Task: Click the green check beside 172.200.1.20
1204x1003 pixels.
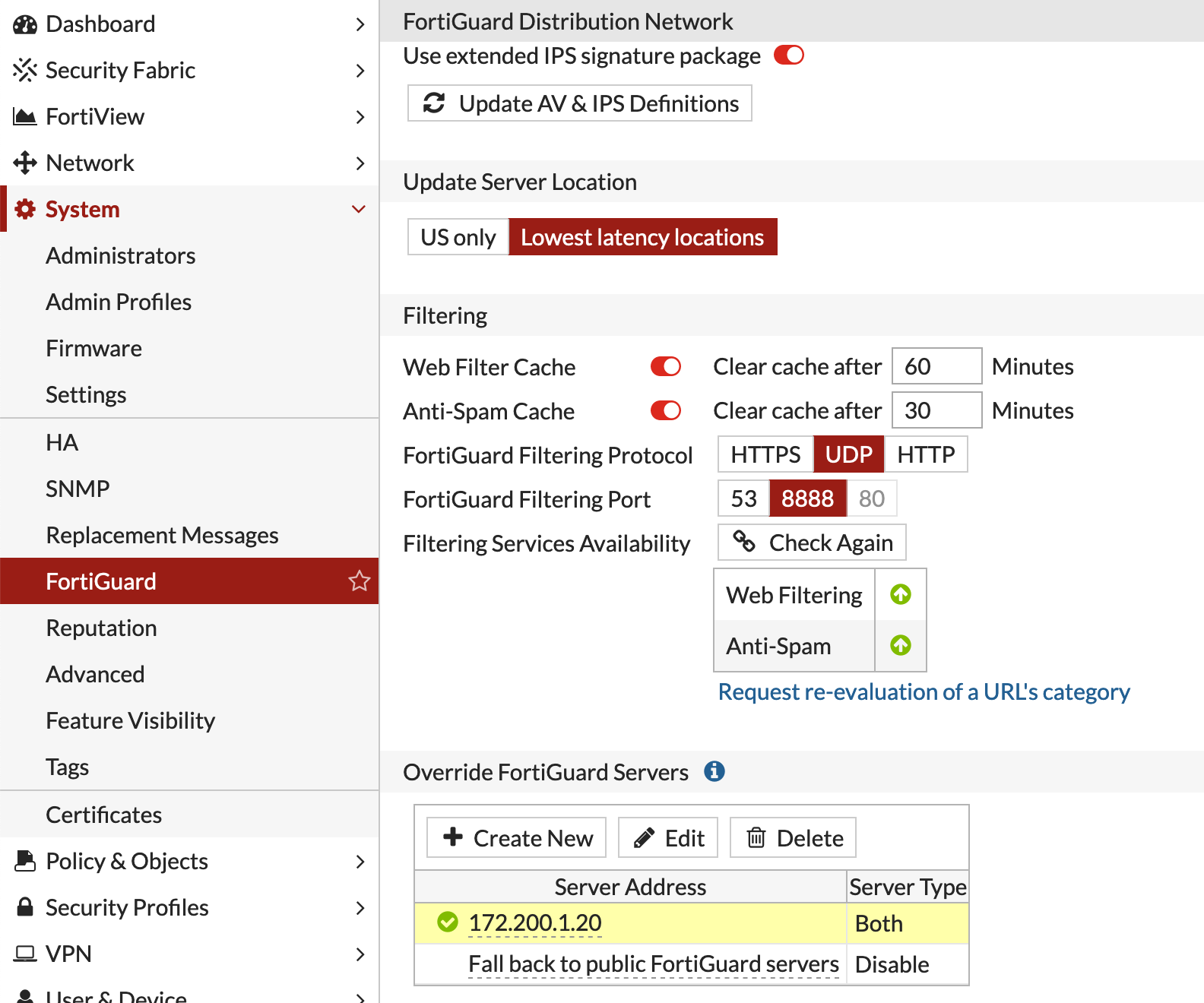Action: pyautogui.click(x=448, y=922)
